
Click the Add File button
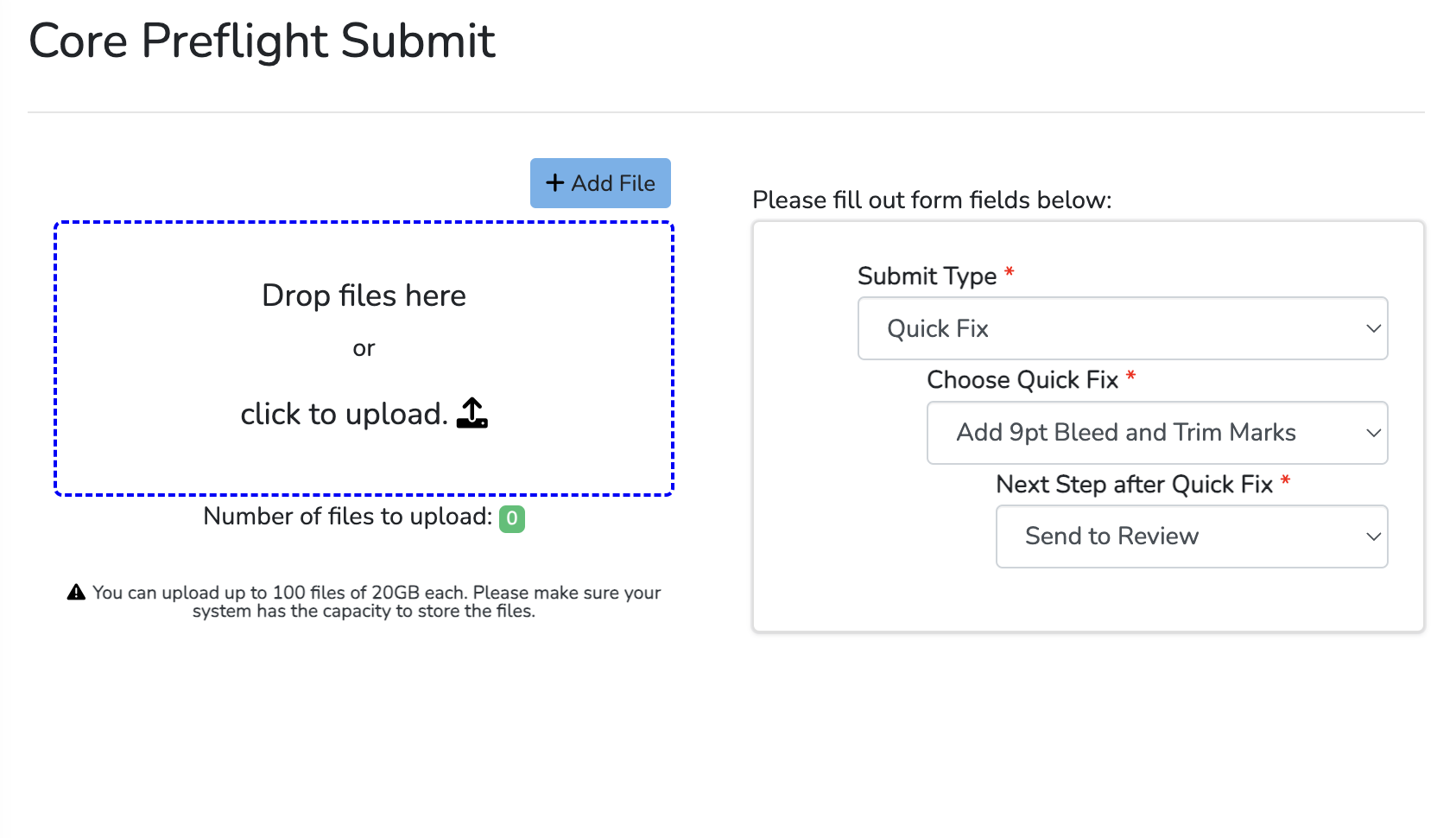click(600, 183)
